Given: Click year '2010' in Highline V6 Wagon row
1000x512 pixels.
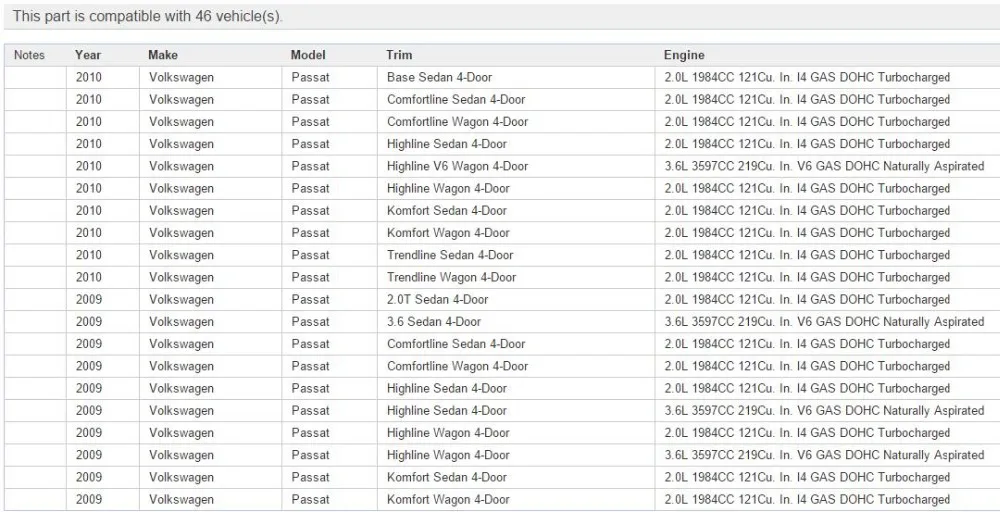Looking at the screenshot, I should click(x=89, y=166).
